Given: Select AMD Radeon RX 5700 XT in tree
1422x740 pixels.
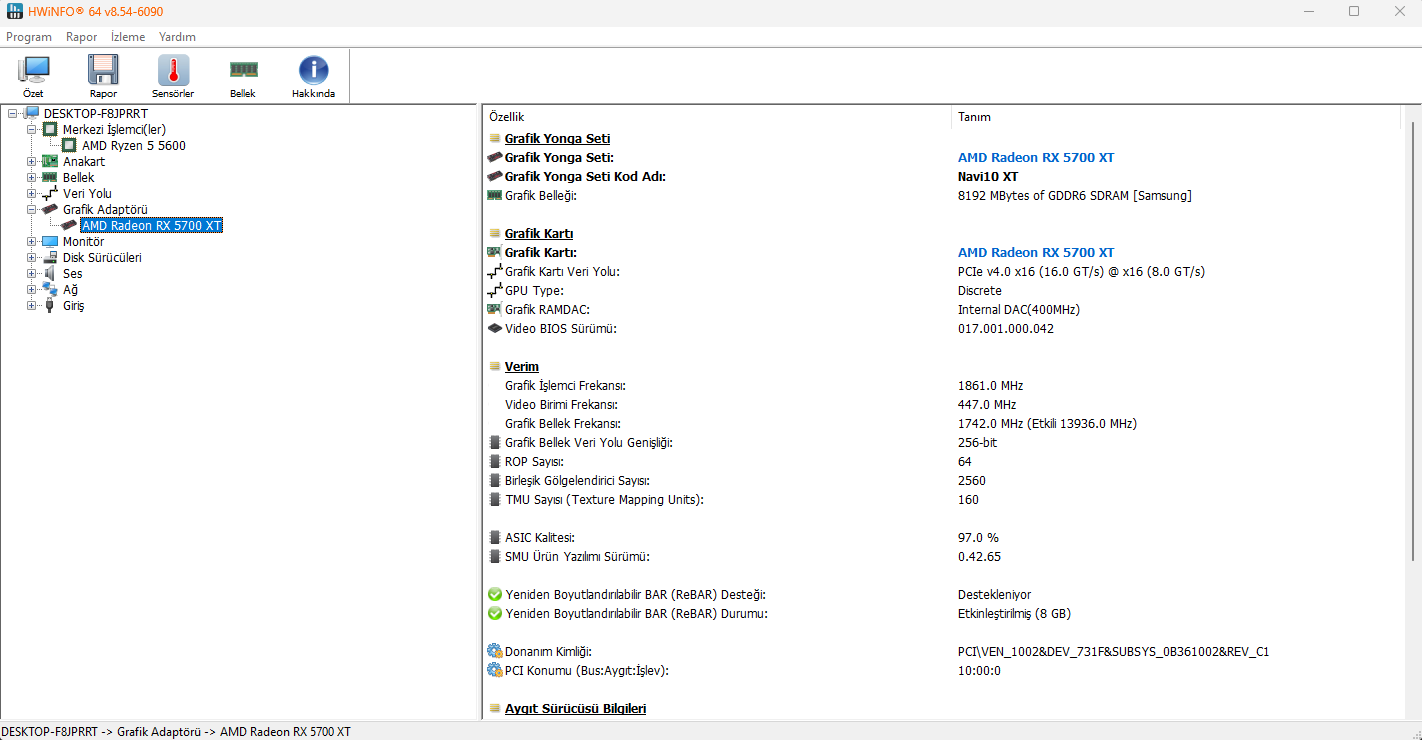Looking at the screenshot, I should coord(152,225).
